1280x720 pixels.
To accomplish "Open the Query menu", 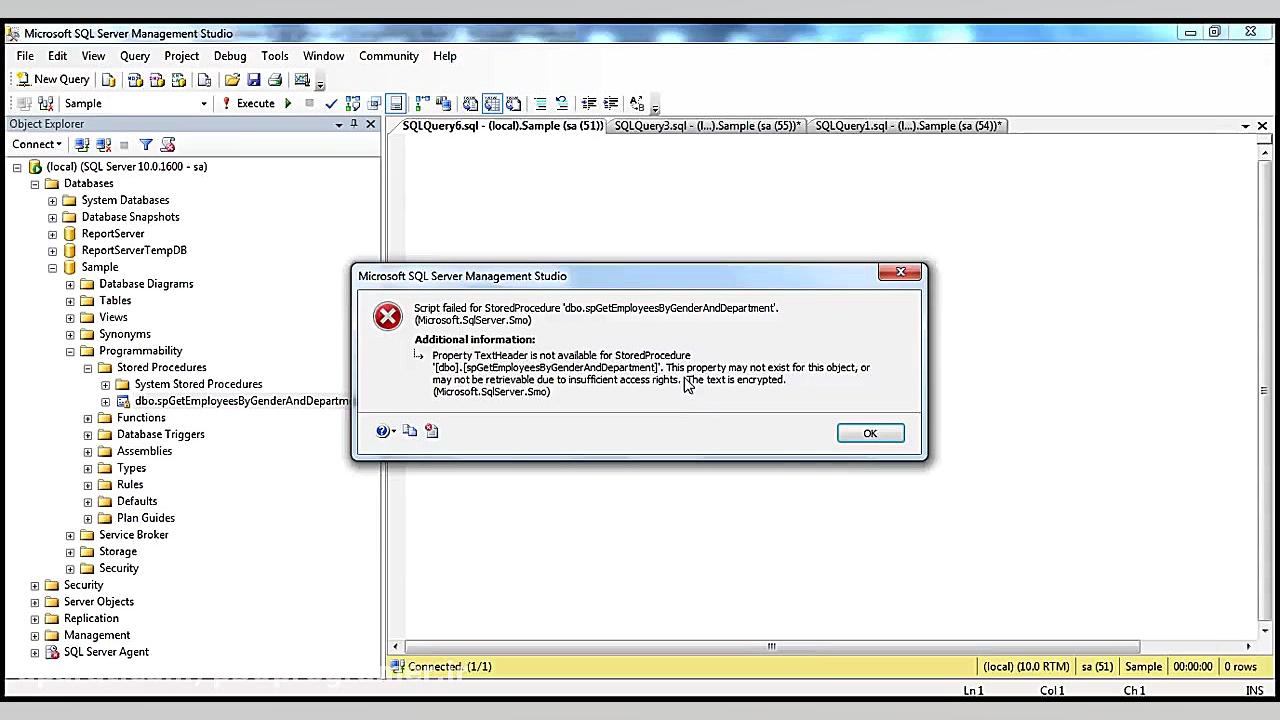I will (x=134, y=56).
